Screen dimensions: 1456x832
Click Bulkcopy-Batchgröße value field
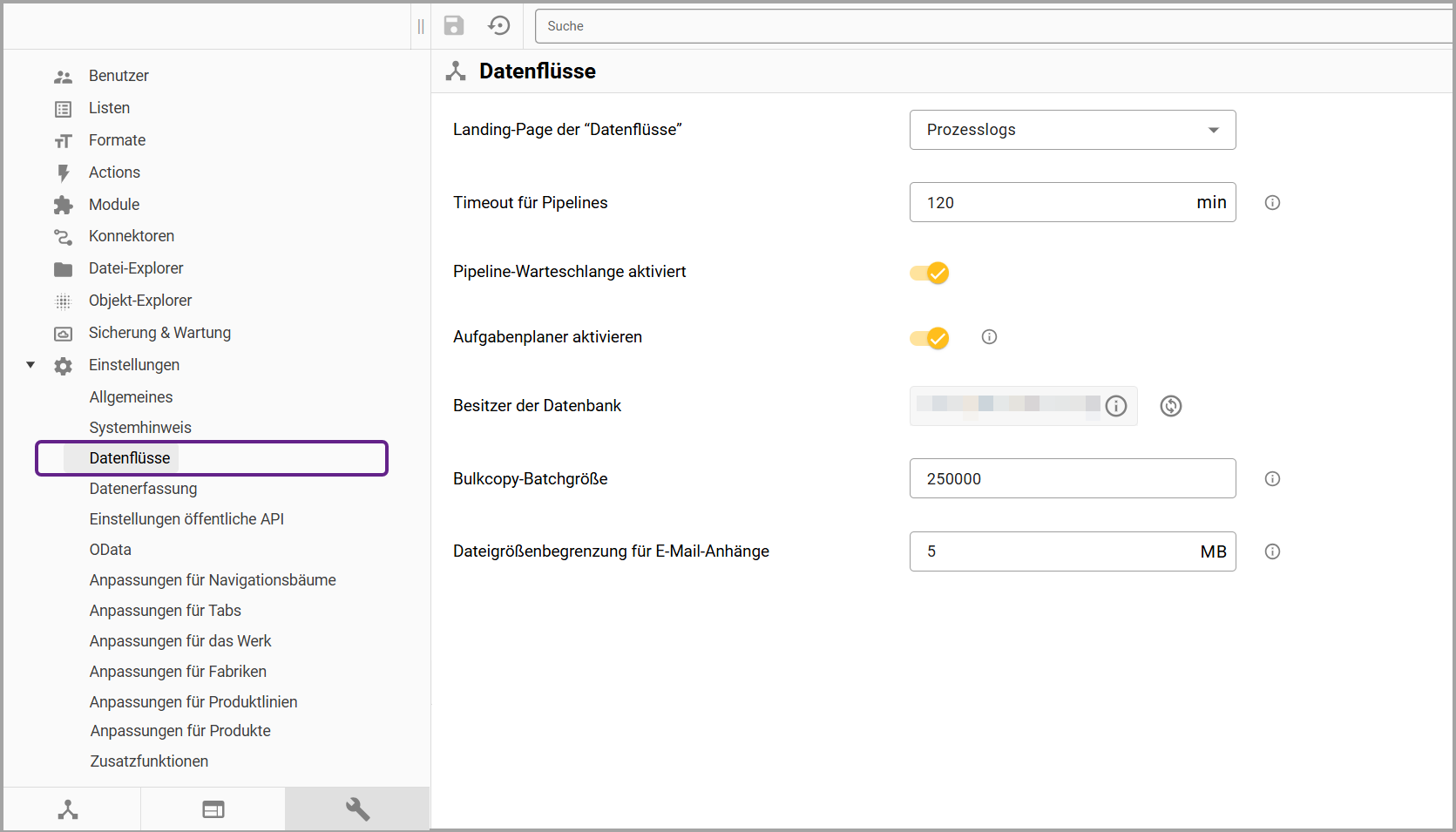[x=1073, y=478]
